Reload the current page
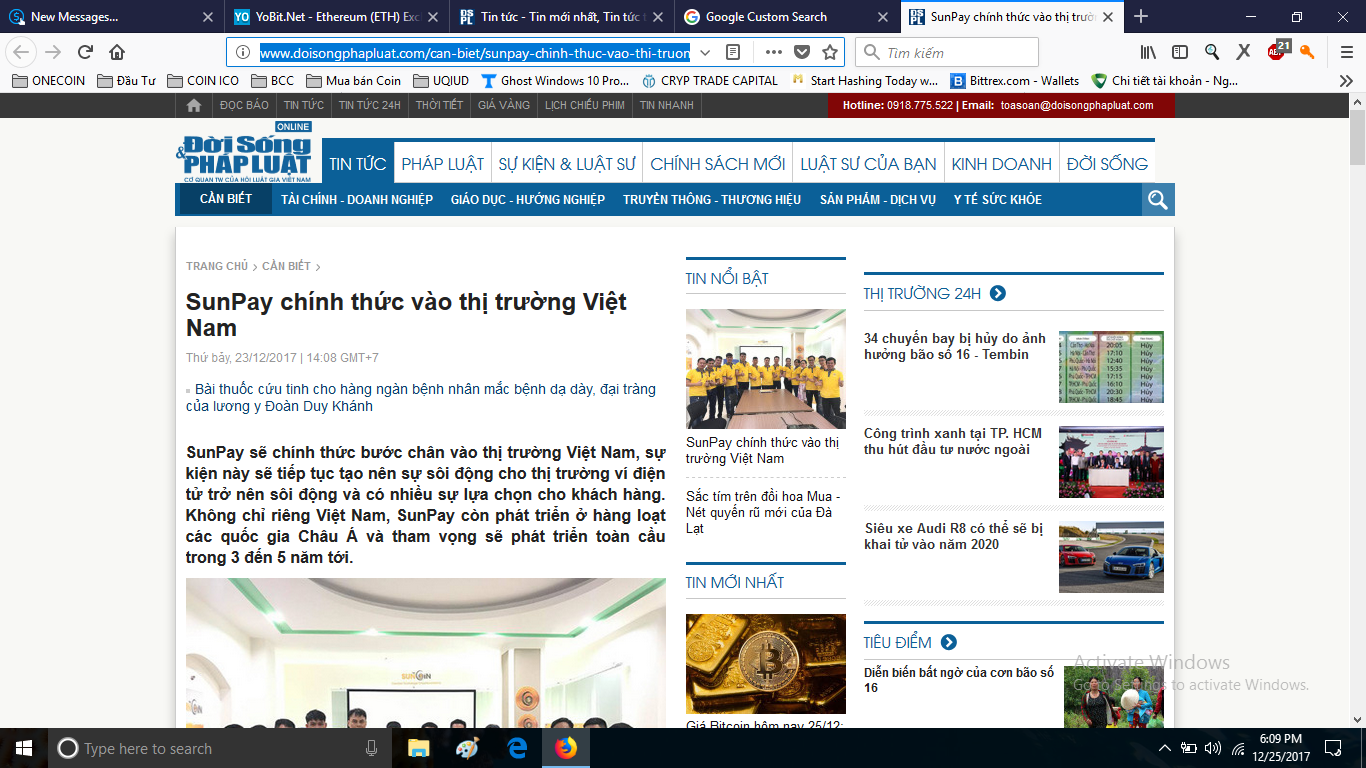The image size is (1366, 768). 86,52
